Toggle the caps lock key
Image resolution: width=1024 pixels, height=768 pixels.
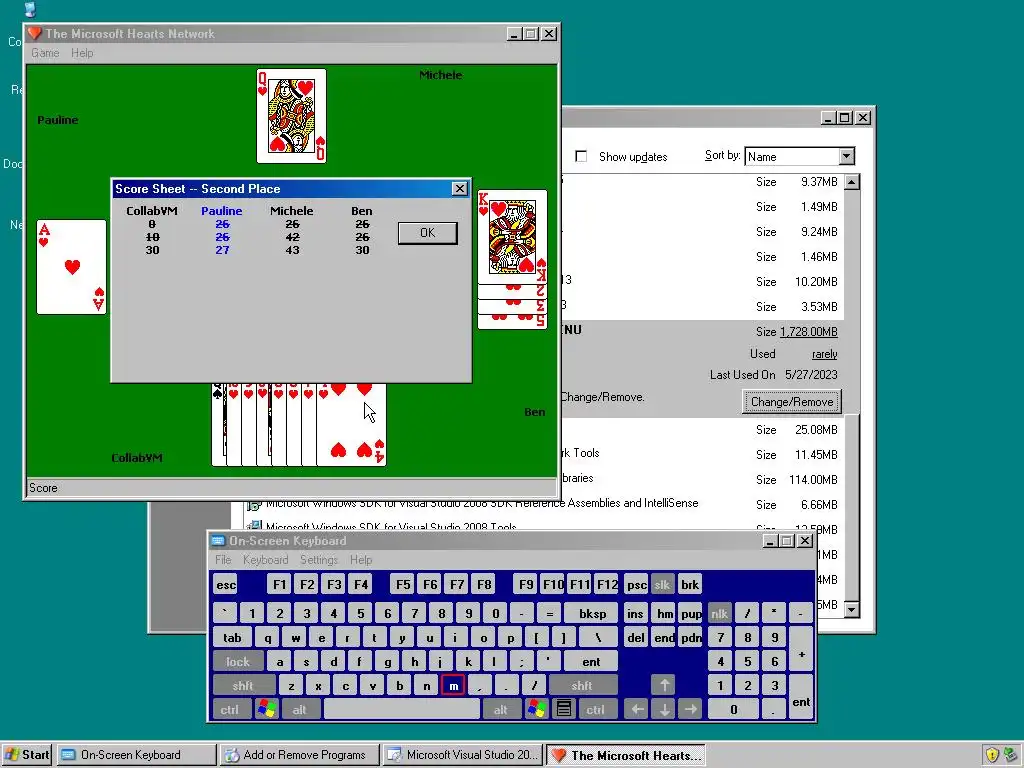pyautogui.click(x=238, y=662)
